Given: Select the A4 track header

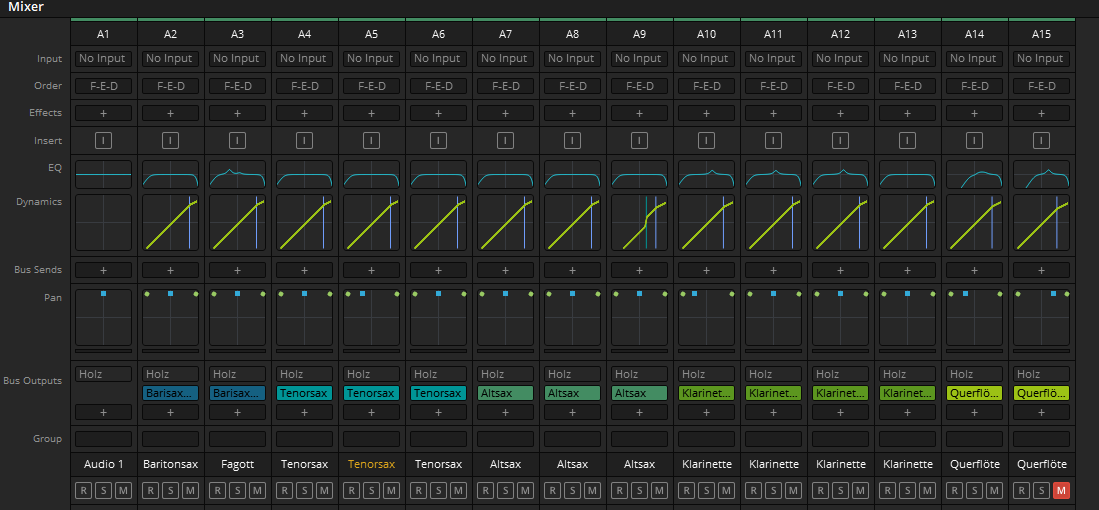Looking at the screenshot, I should [304, 34].
